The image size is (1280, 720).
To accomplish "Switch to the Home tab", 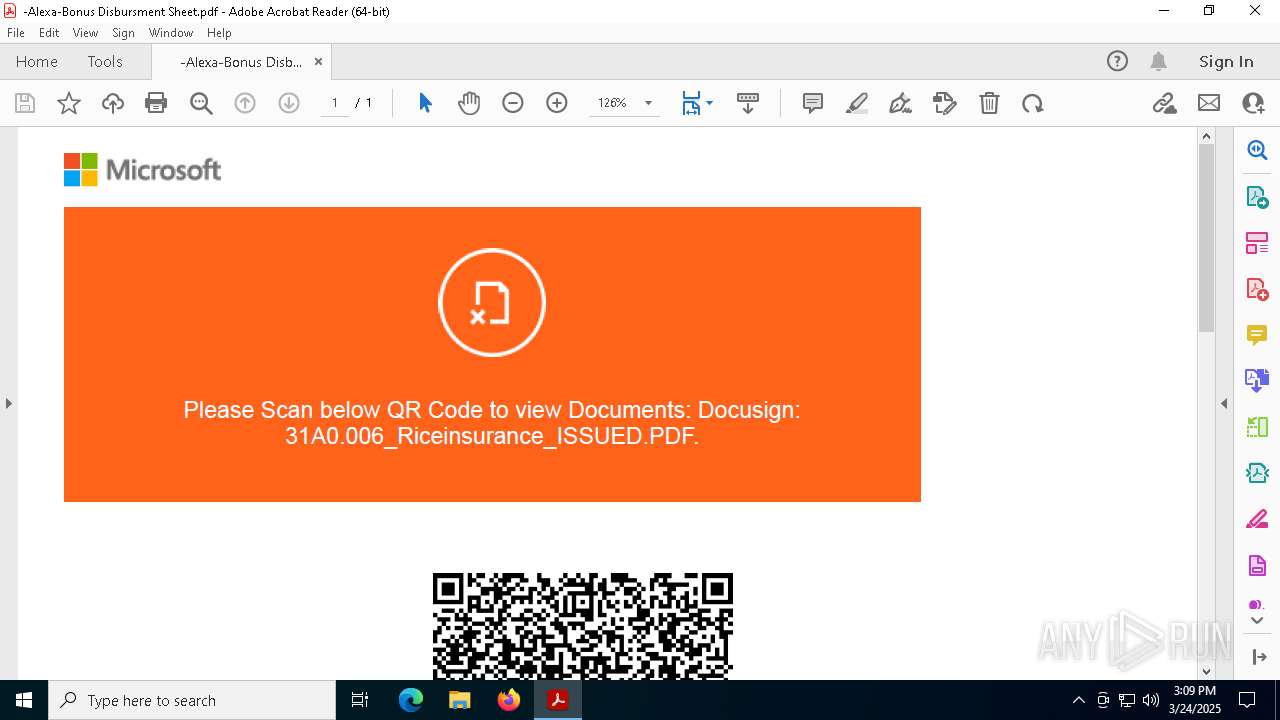I will [37, 61].
